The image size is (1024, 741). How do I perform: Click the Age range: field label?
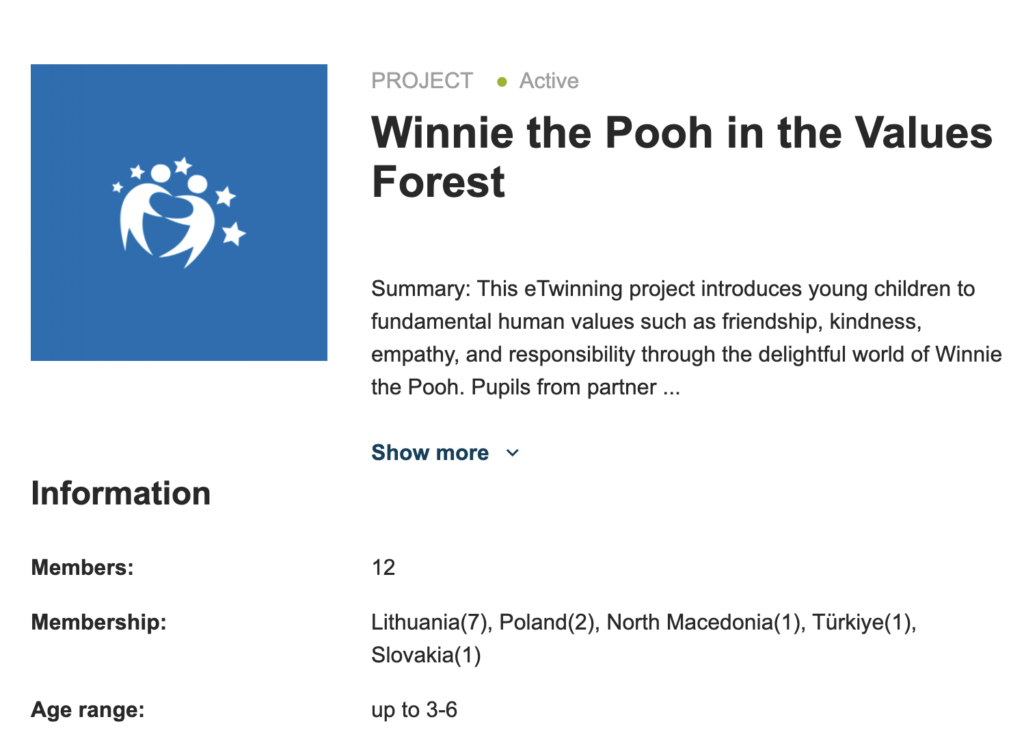point(88,710)
